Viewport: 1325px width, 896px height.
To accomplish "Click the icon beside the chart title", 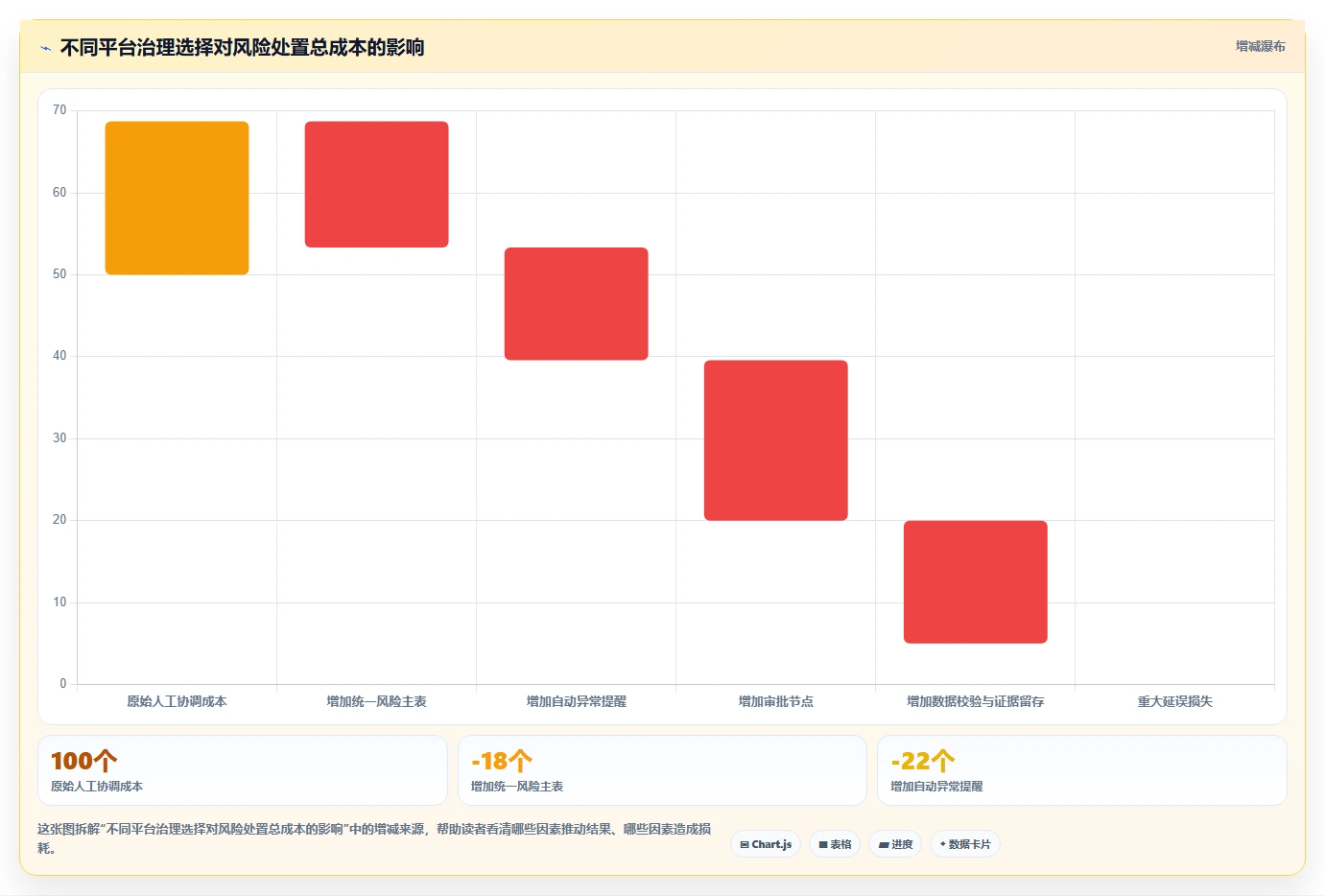I will (x=45, y=48).
